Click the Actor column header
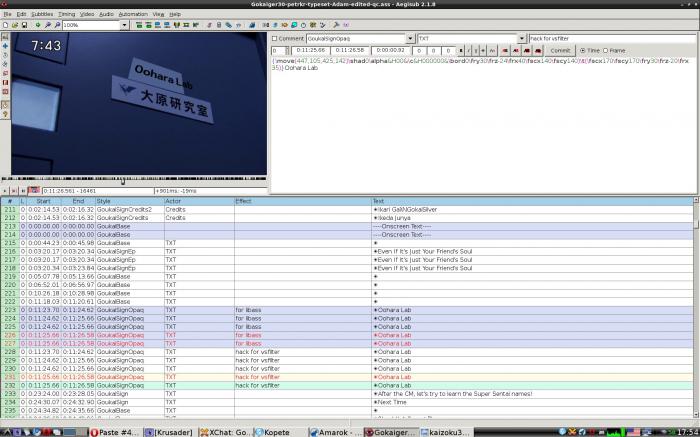700x437 pixels. 199,201
